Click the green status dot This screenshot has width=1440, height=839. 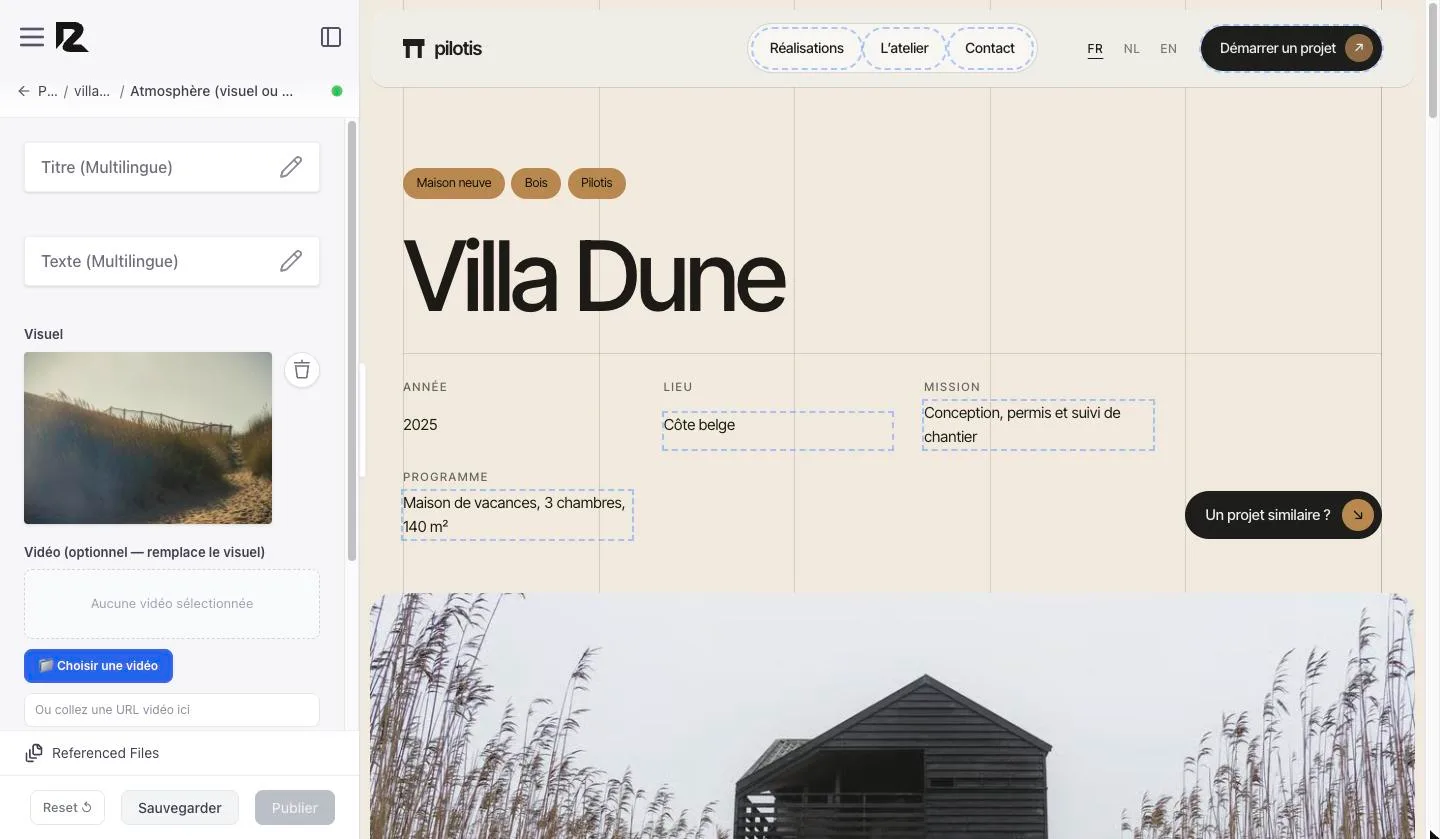(x=337, y=91)
